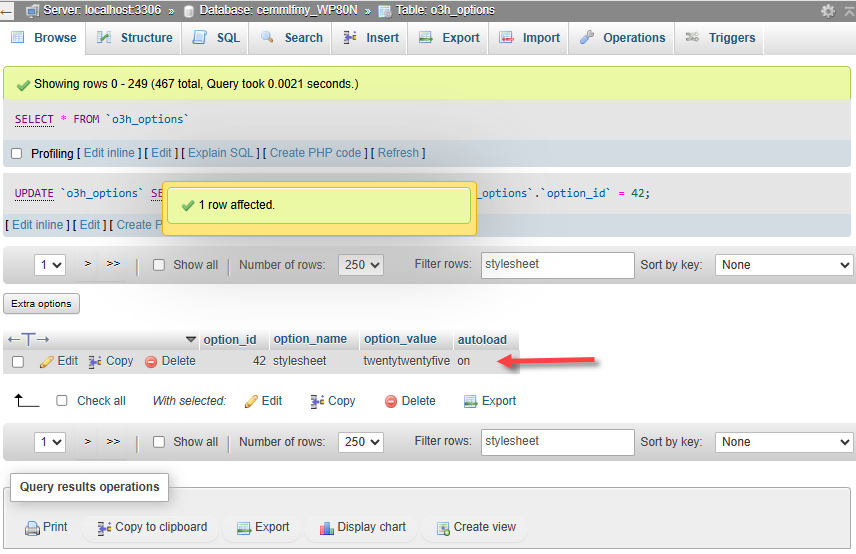Image resolution: width=856 pixels, height=554 pixels.
Task: Toggle the bottom Show all checkbox
Action: tap(159, 442)
